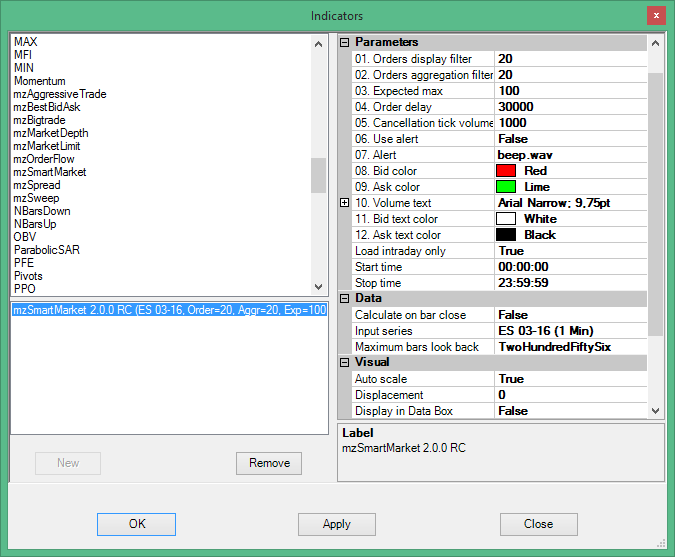Click indicator list scroll down arrow

pos(319,287)
